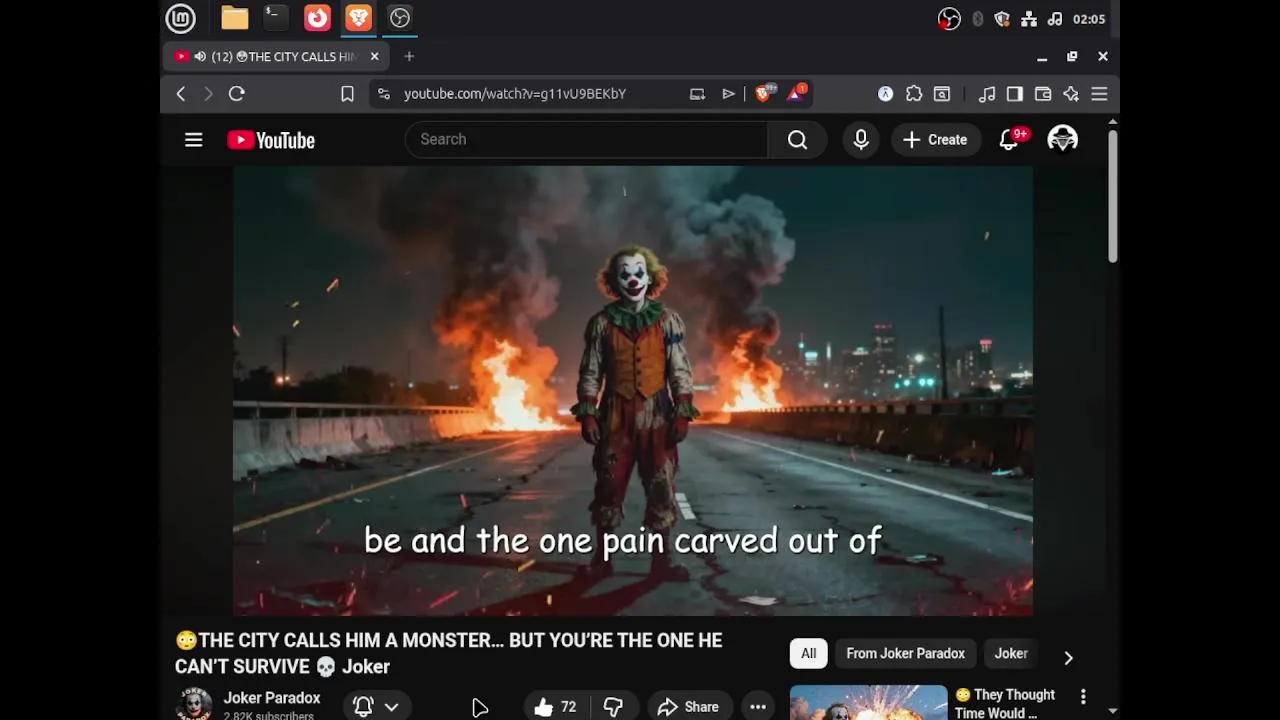This screenshot has height=720, width=1280.
Task: Open the browser extensions puzzle icon
Action: coord(914,94)
